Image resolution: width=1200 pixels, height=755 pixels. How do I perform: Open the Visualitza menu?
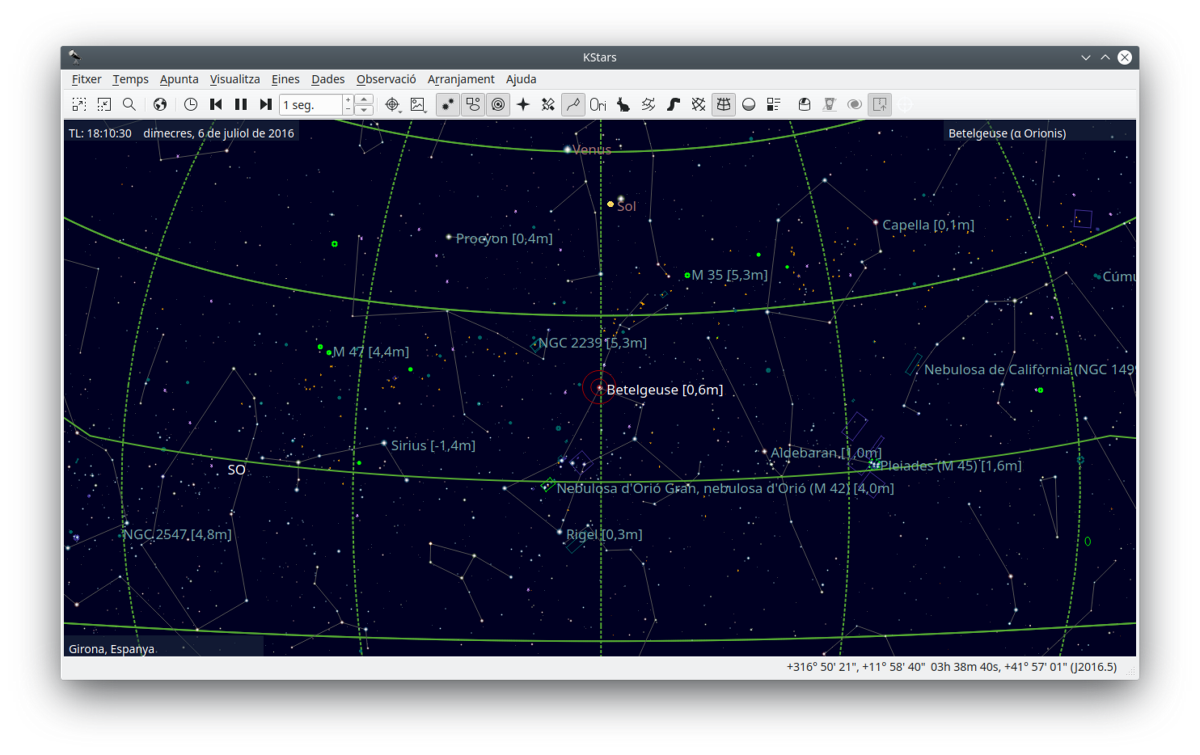[235, 79]
